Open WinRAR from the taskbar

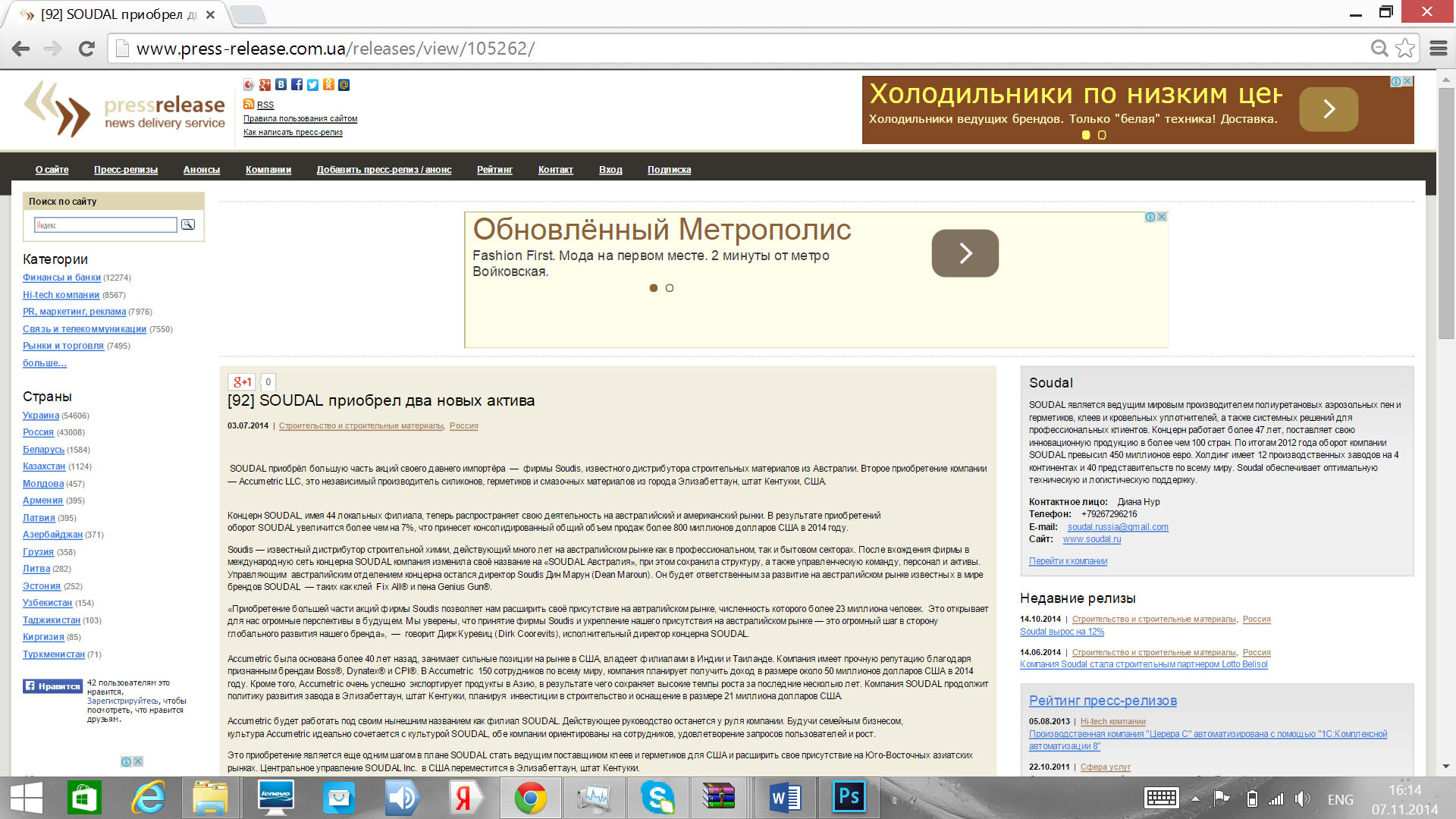[719, 798]
